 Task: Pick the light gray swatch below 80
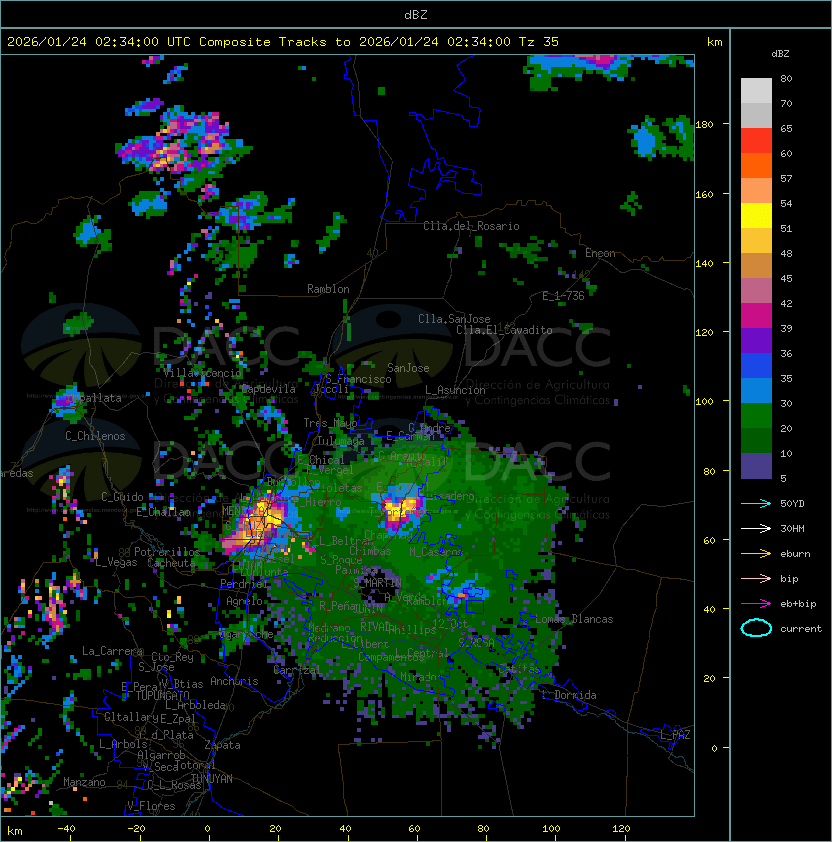[756, 90]
